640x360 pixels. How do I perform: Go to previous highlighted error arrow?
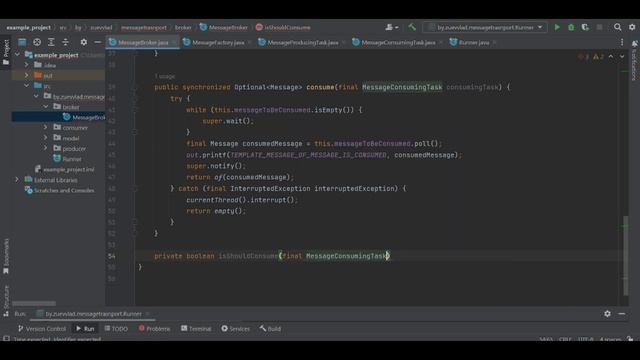(611, 57)
